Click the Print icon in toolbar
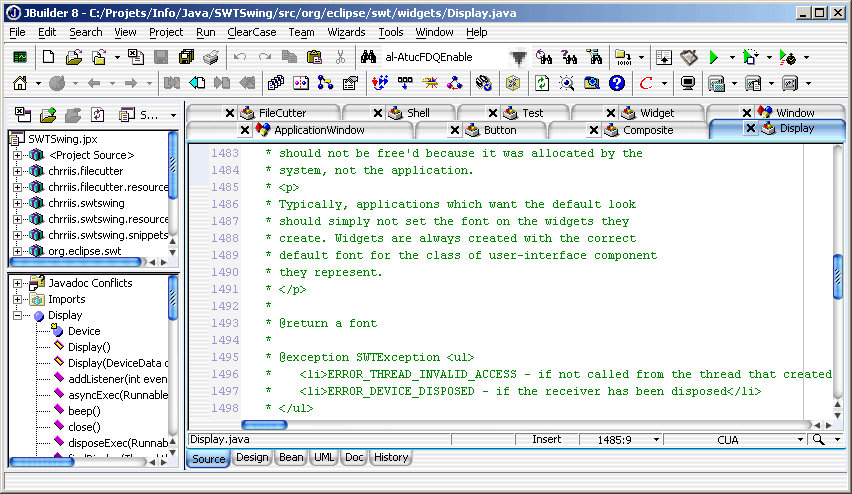852x494 pixels. coord(210,57)
